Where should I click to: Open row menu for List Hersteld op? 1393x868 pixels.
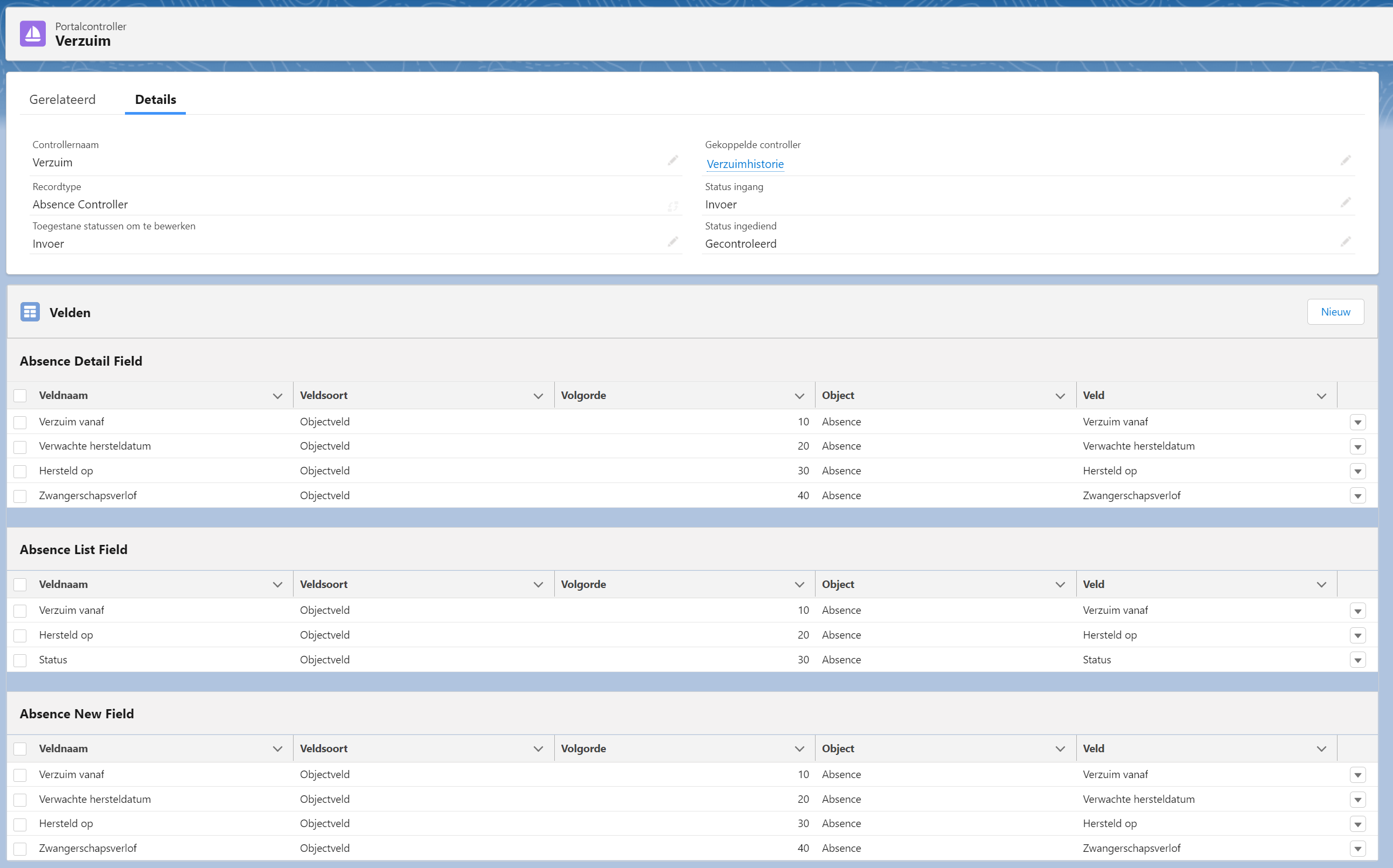(x=1357, y=635)
